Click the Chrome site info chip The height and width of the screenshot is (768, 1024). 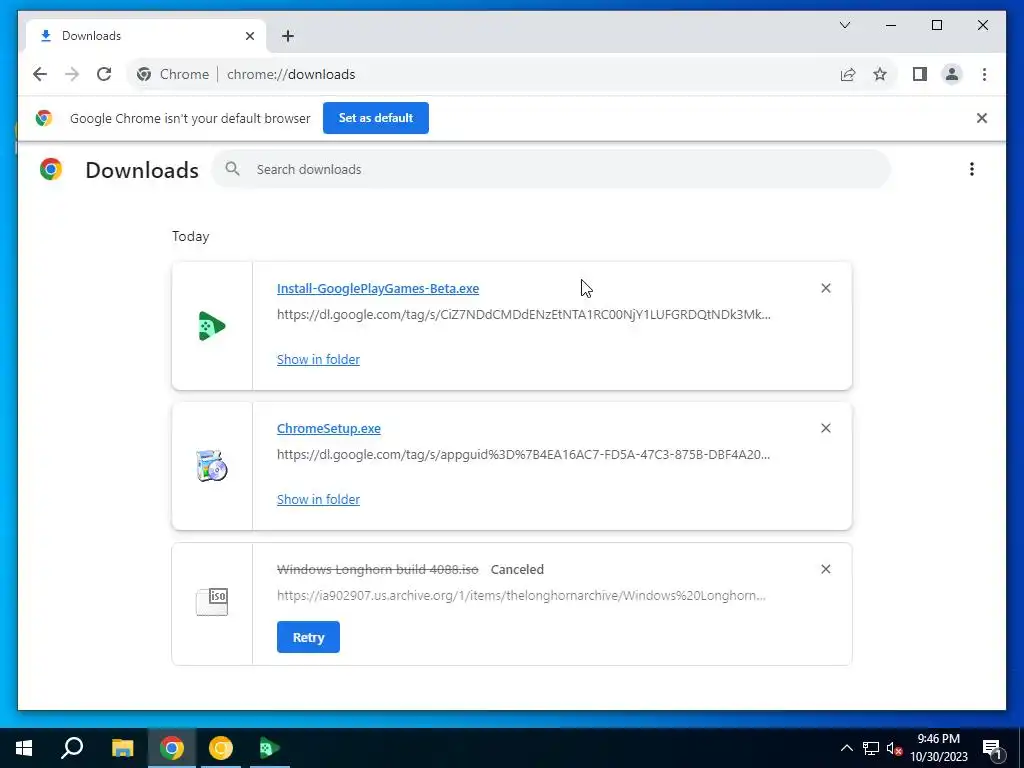(x=174, y=74)
